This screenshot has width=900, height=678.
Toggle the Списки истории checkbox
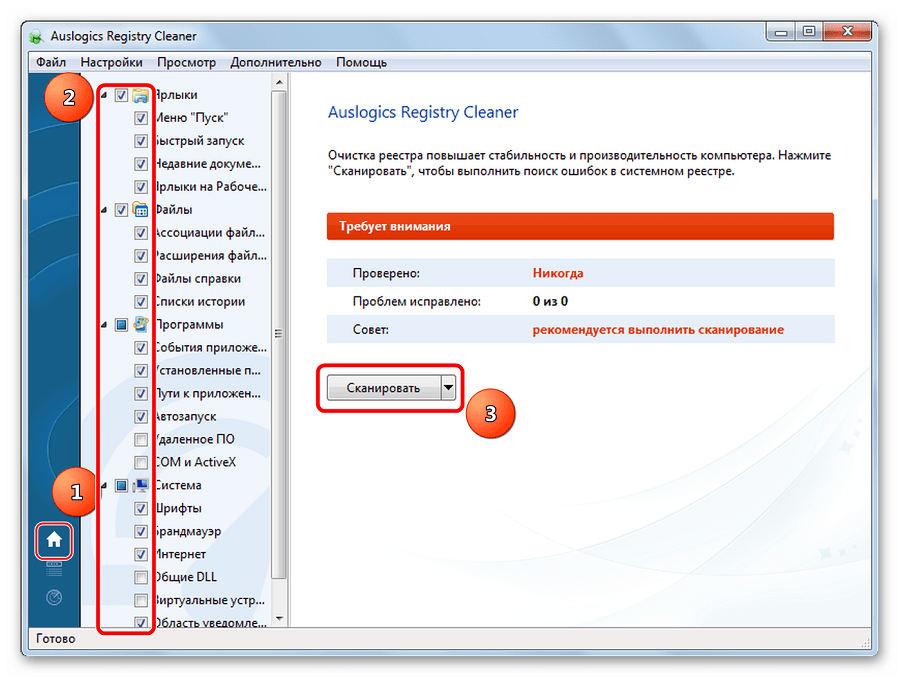coord(141,302)
